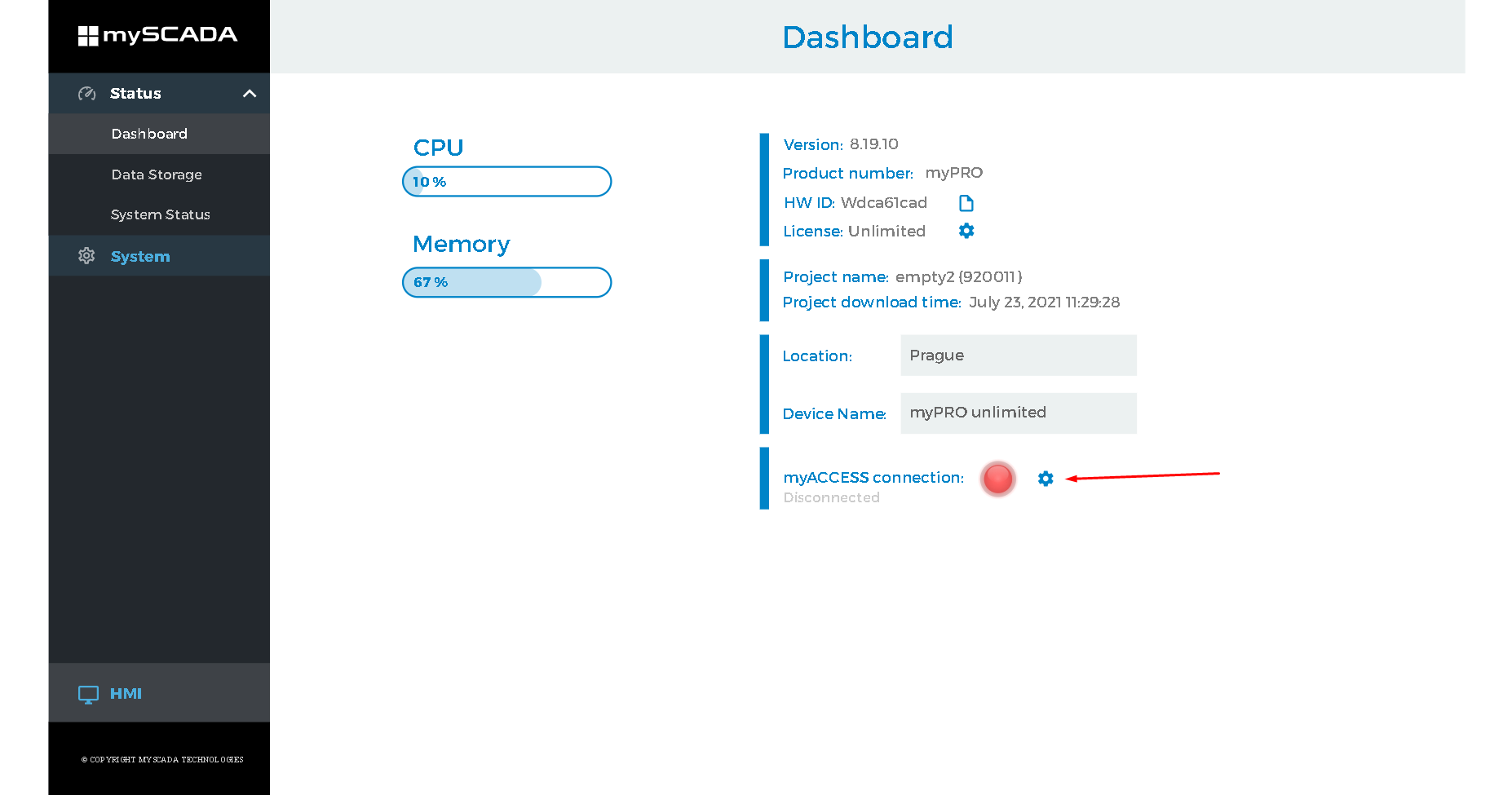Click the Product number value myPRO
The height and width of the screenshot is (795, 1512).
point(954,173)
